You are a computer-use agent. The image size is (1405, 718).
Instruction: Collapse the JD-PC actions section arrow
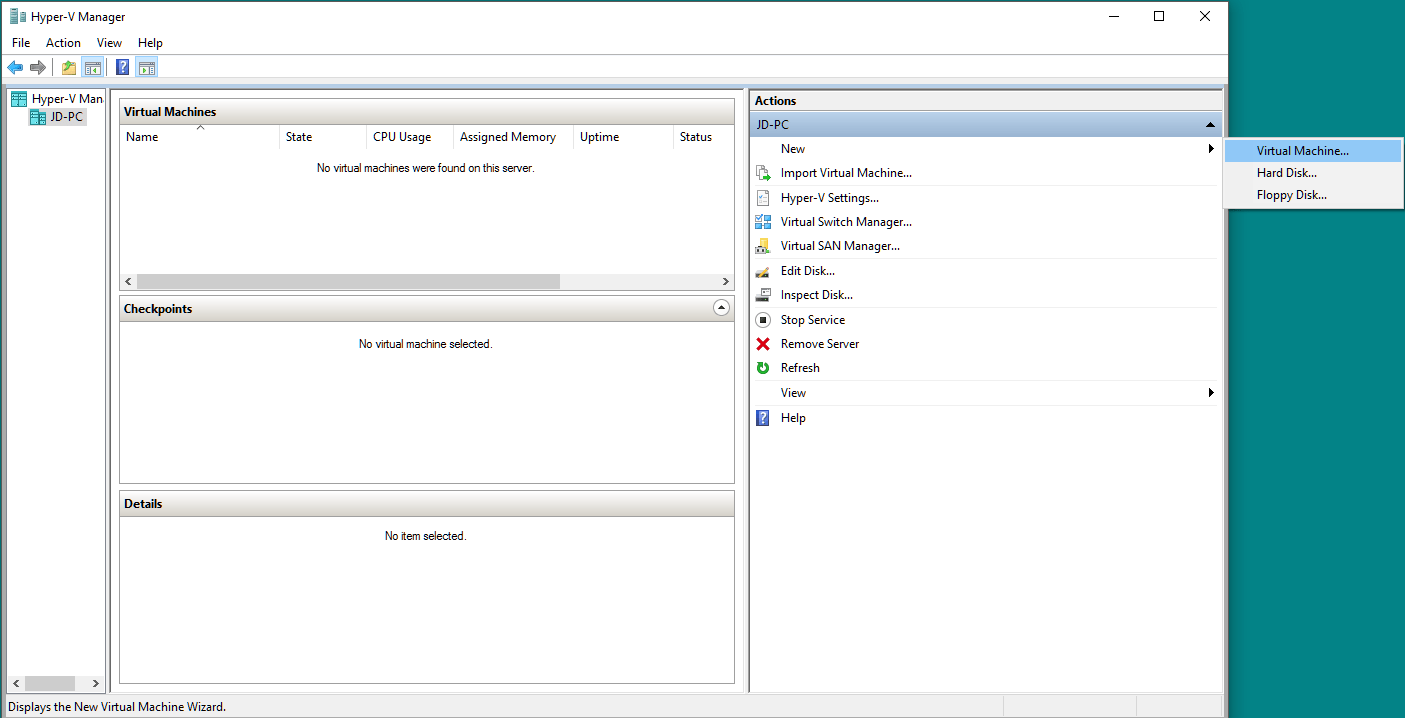point(1210,125)
